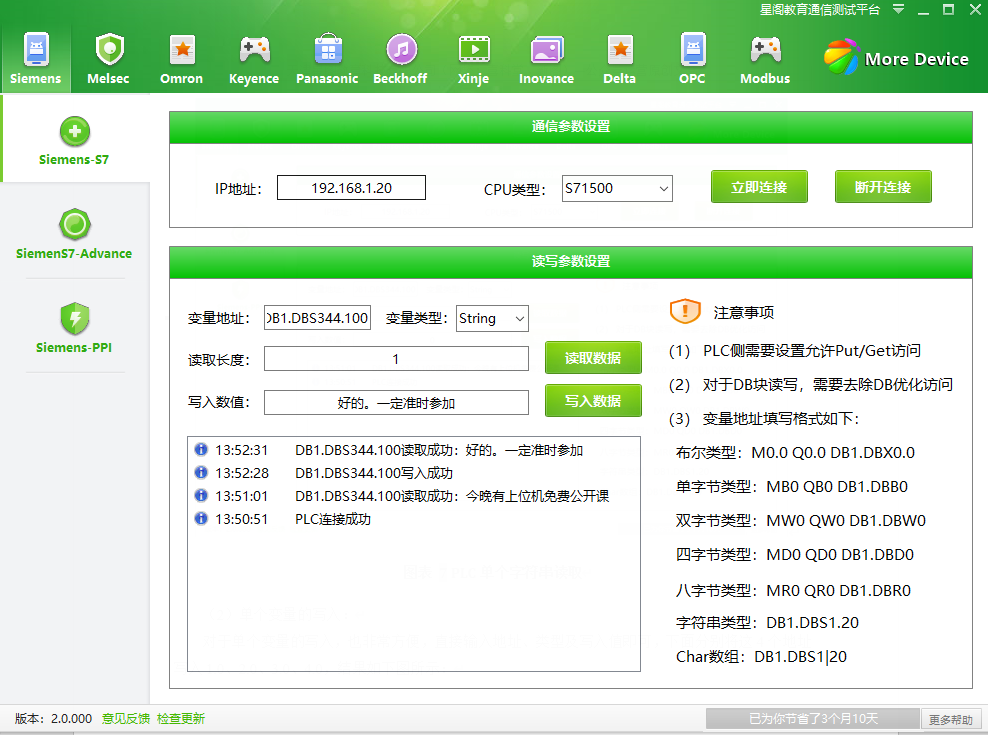Viewport: 988px width, 735px height.
Task: Click the 写入数据 write button
Action: click(x=593, y=400)
